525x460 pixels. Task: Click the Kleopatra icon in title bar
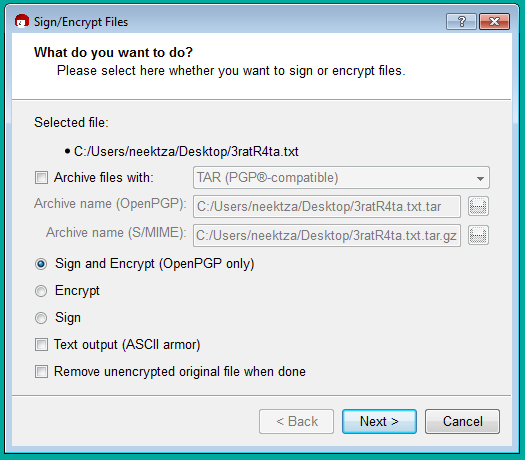[x=22, y=22]
